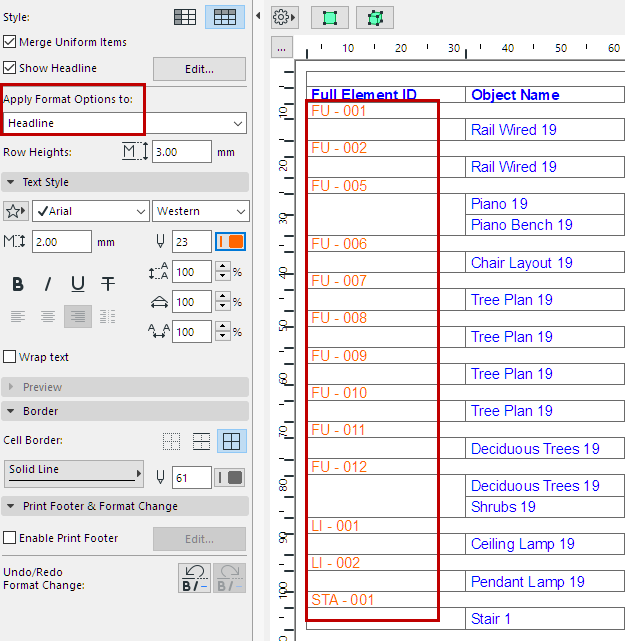This screenshot has height=641, width=625.
Task: Check Enable Print Footer
Action: 9,538
